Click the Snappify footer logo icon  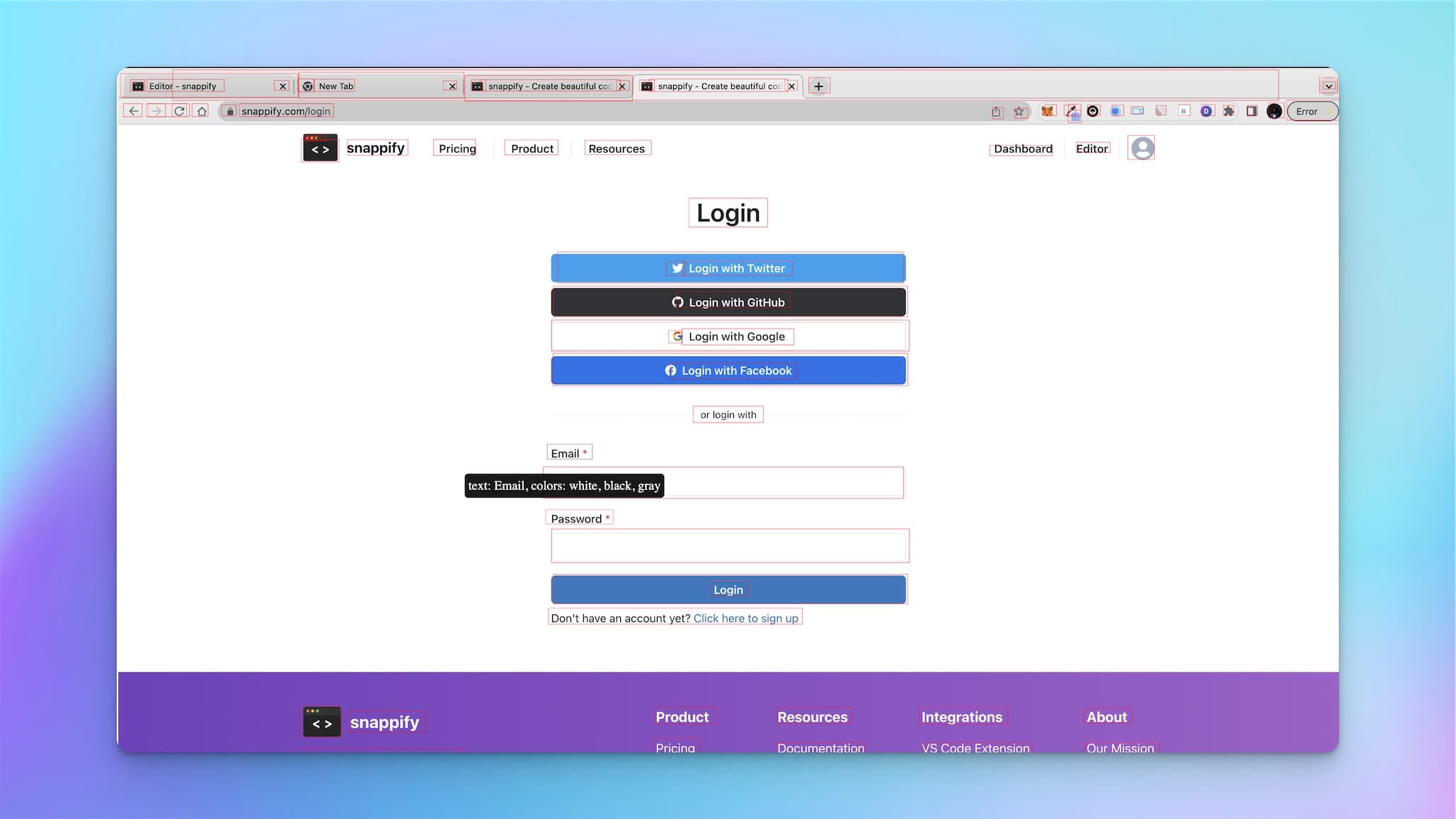[321, 721]
